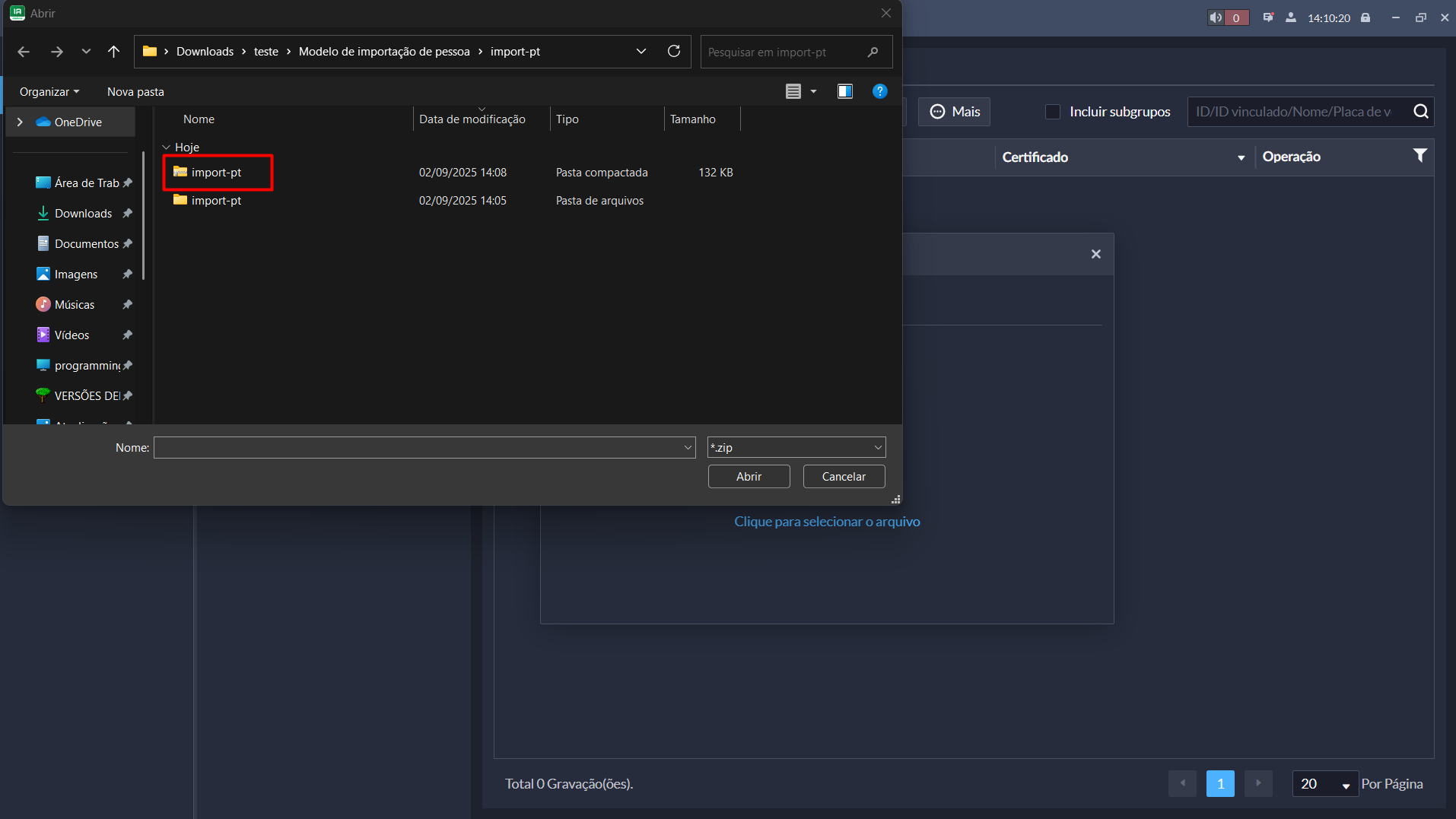Click the Abrir button

coord(749,477)
